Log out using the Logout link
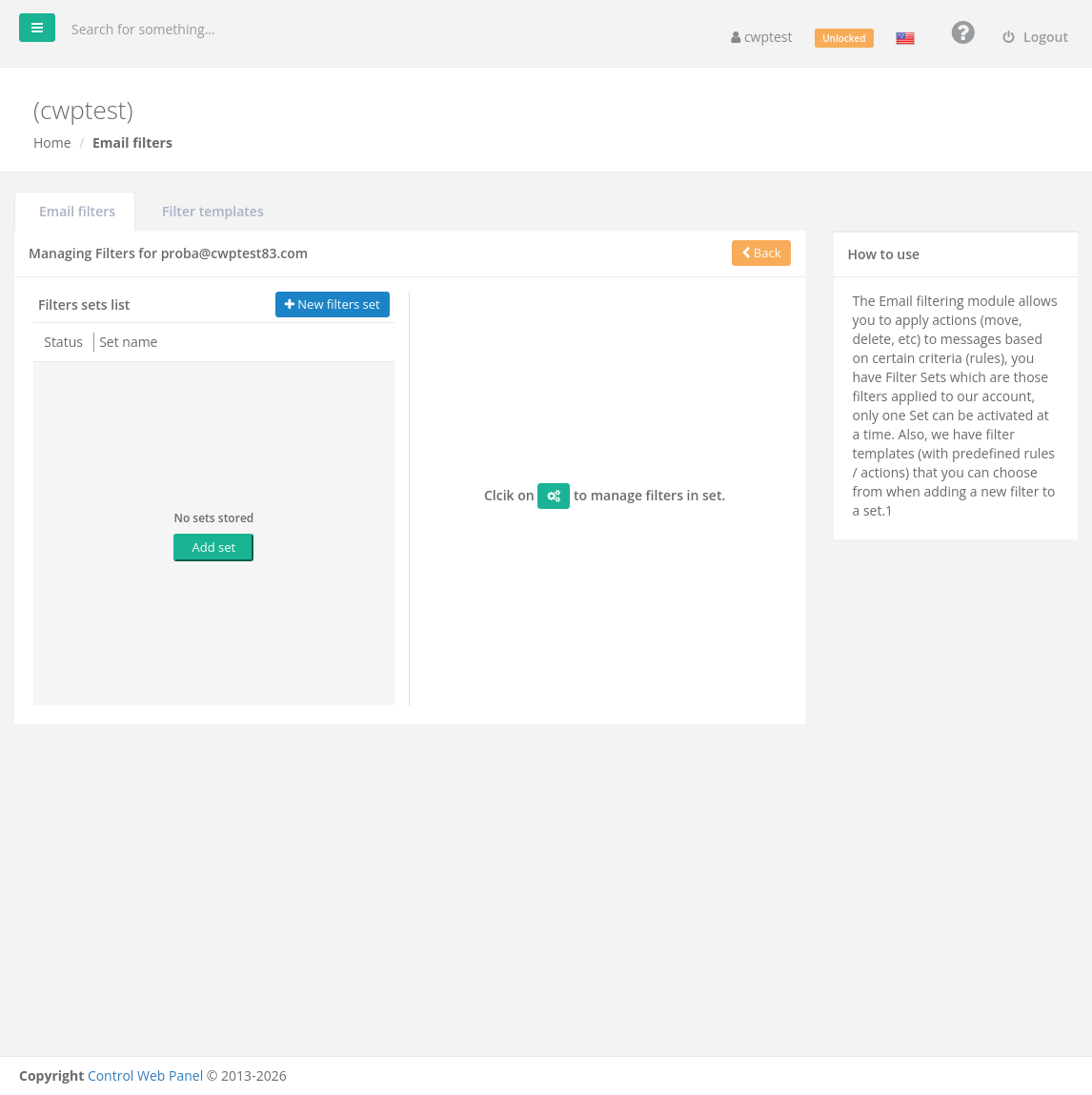This screenshot has width=1092, height=1095. [x=1036, y=37]
